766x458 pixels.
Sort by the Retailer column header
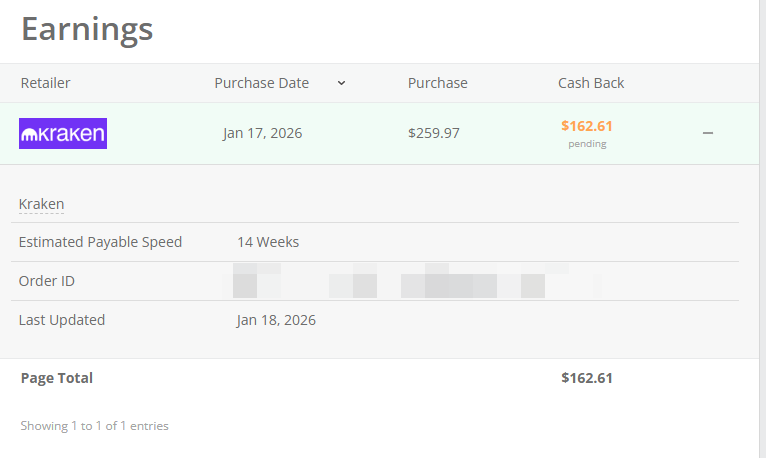pos(46,83)
